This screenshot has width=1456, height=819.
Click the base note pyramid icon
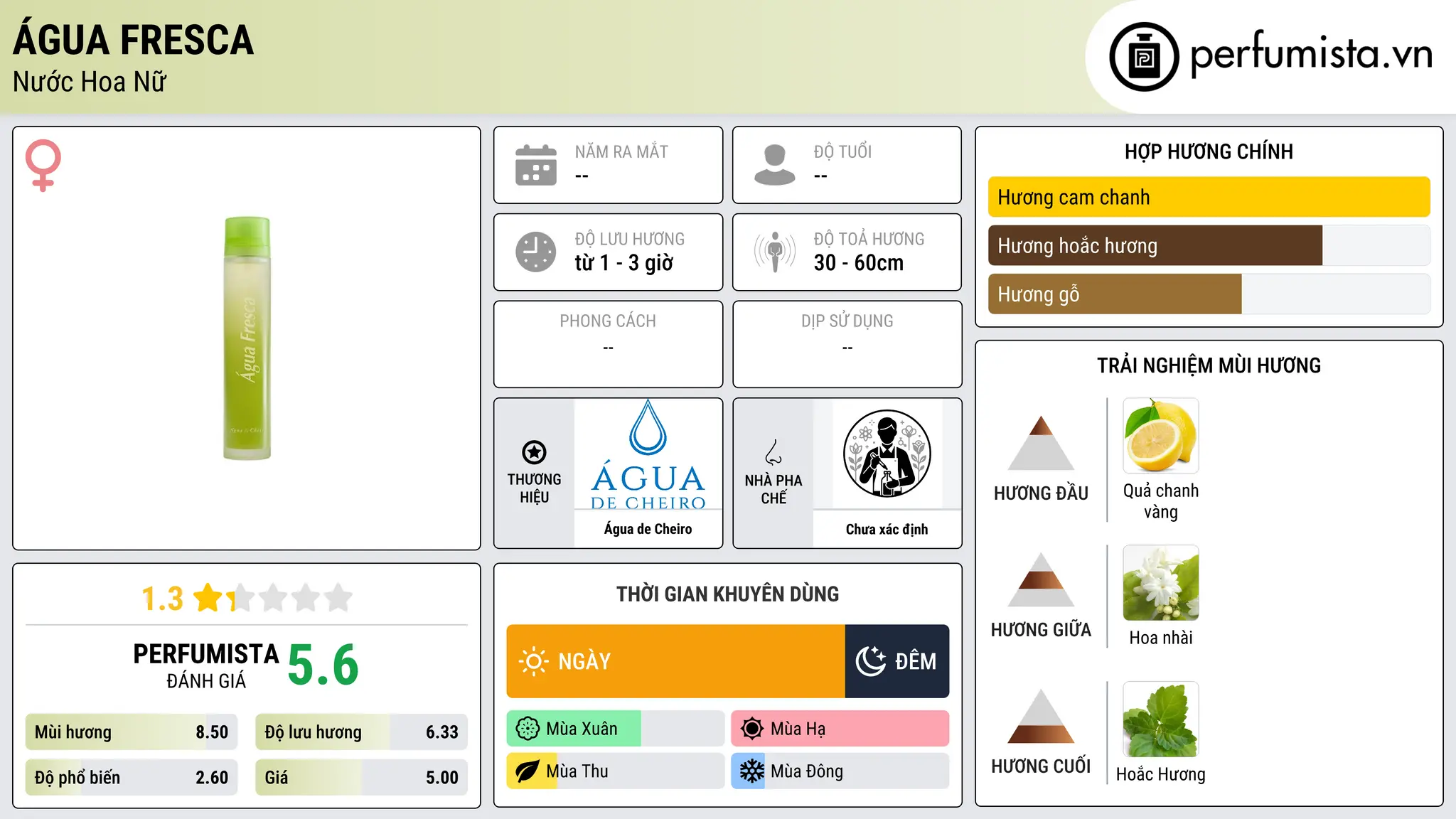tap(1041, 716)
